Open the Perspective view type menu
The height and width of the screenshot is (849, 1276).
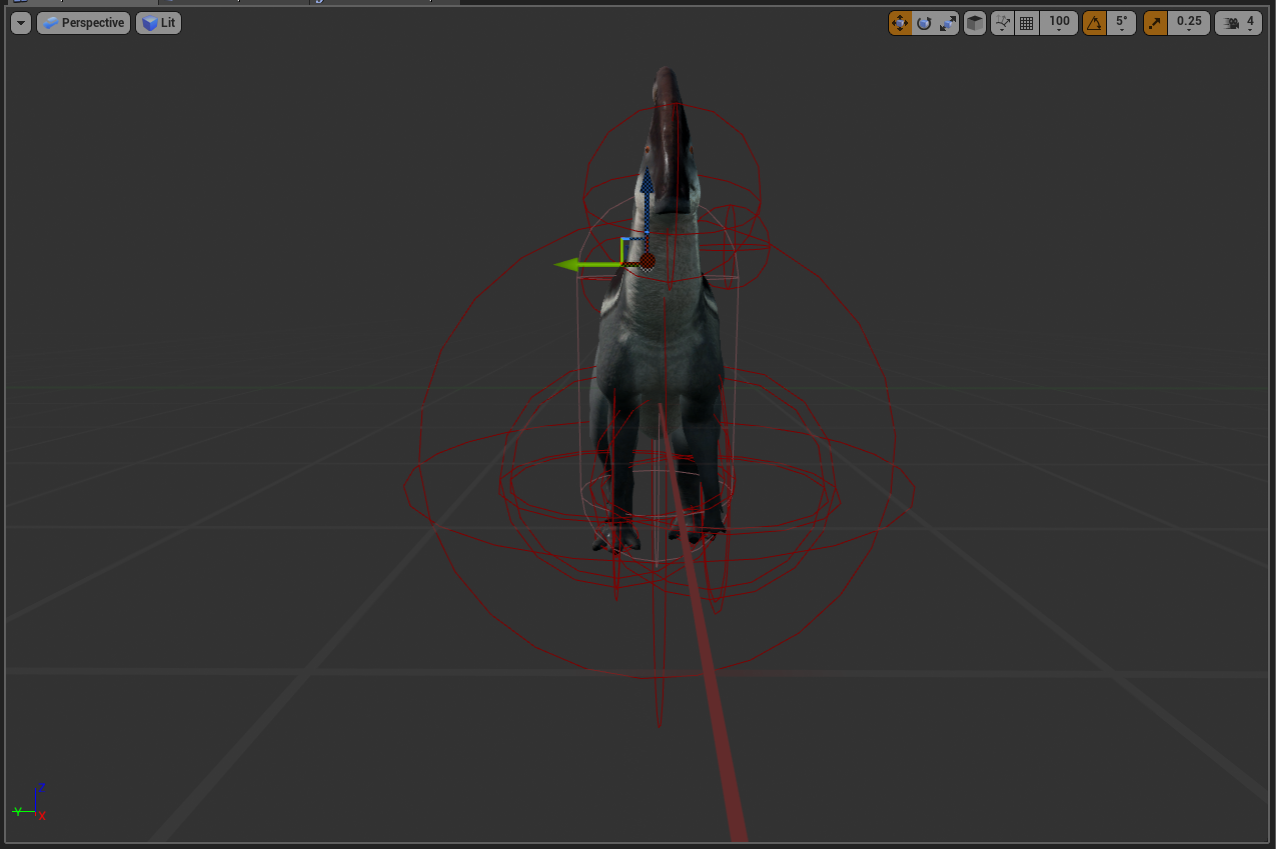click(x=84, y=23)
